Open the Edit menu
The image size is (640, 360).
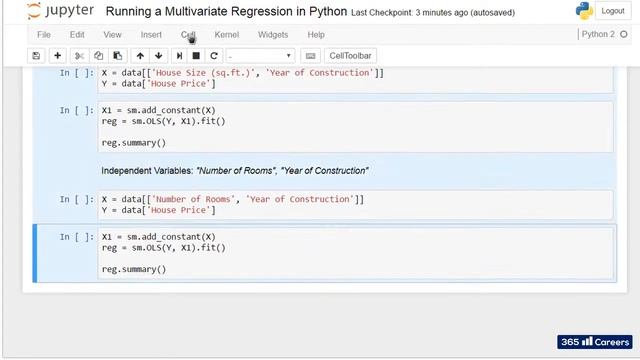coord(77,35)
